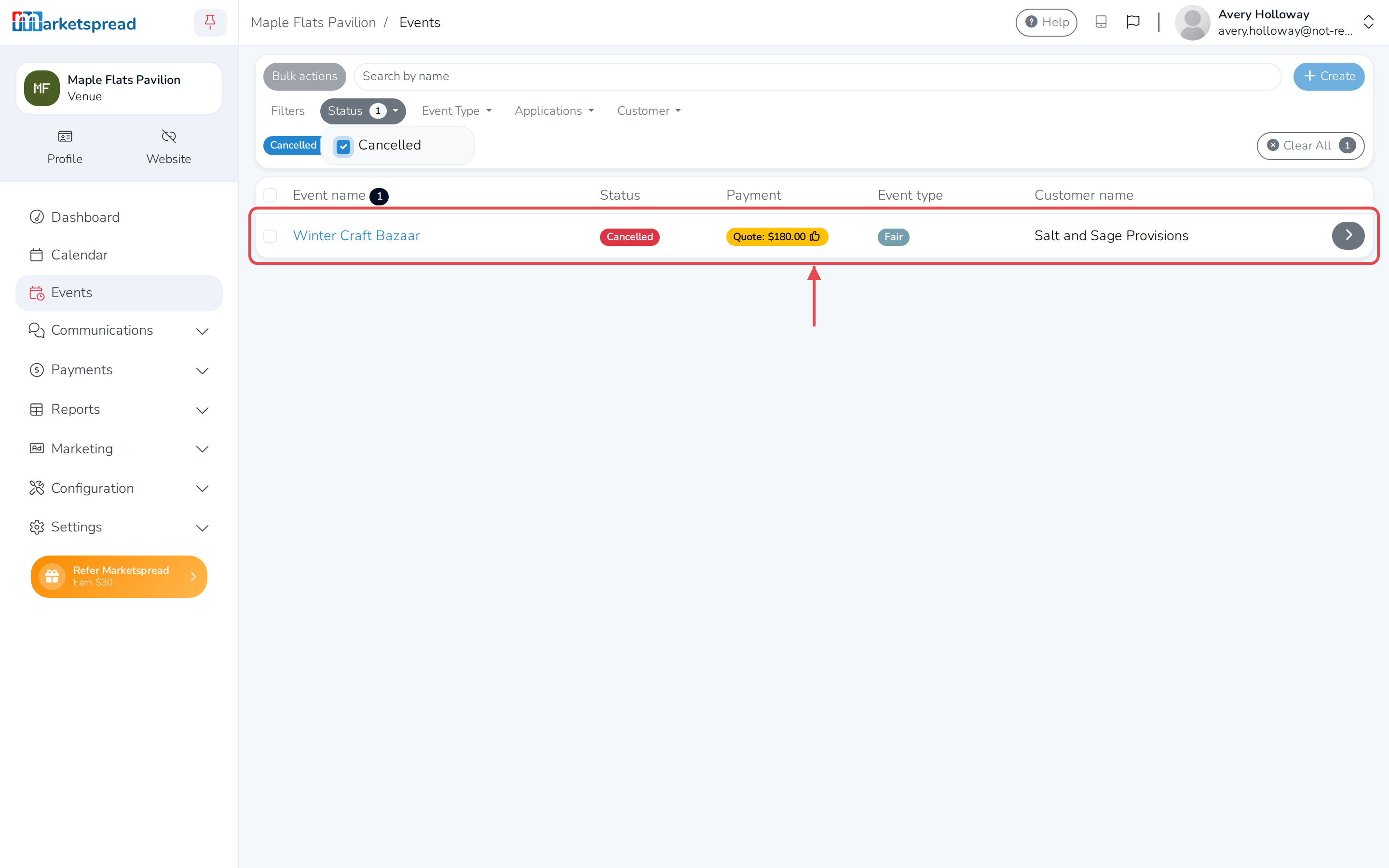Click the Dashboard gauge icon
Image resolution: width=1389 pixels, height=868 pixels.
(37, 217)
